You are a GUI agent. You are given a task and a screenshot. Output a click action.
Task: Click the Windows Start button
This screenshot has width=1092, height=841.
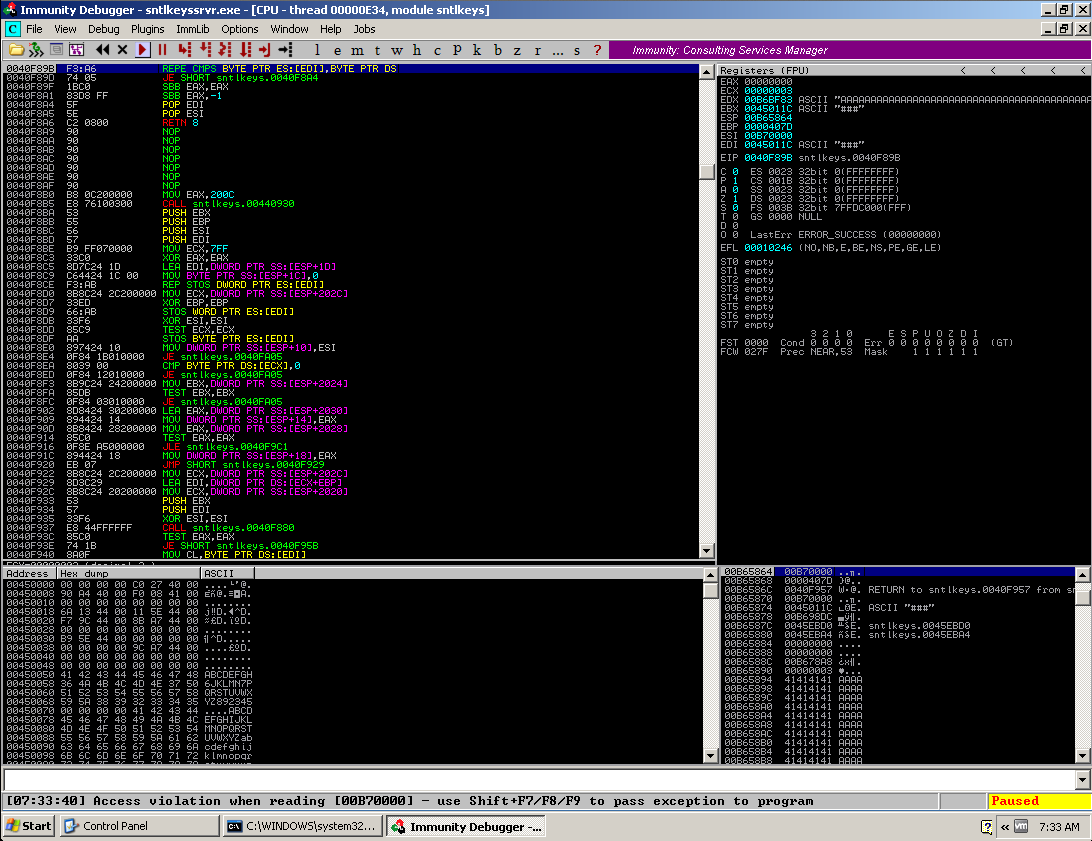29,826
